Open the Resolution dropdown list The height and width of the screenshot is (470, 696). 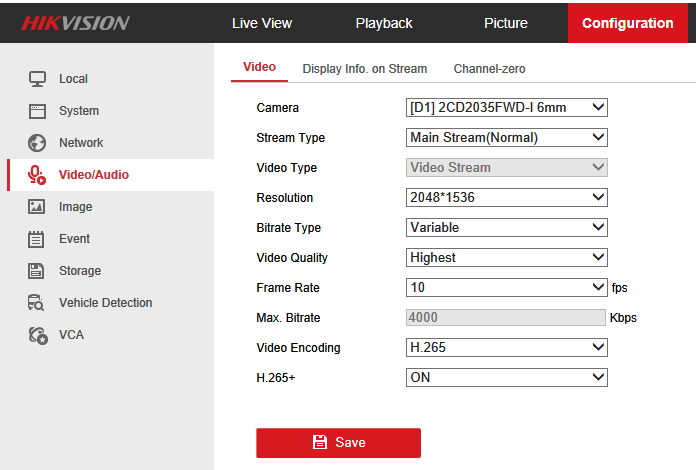[x=507, y=197]
